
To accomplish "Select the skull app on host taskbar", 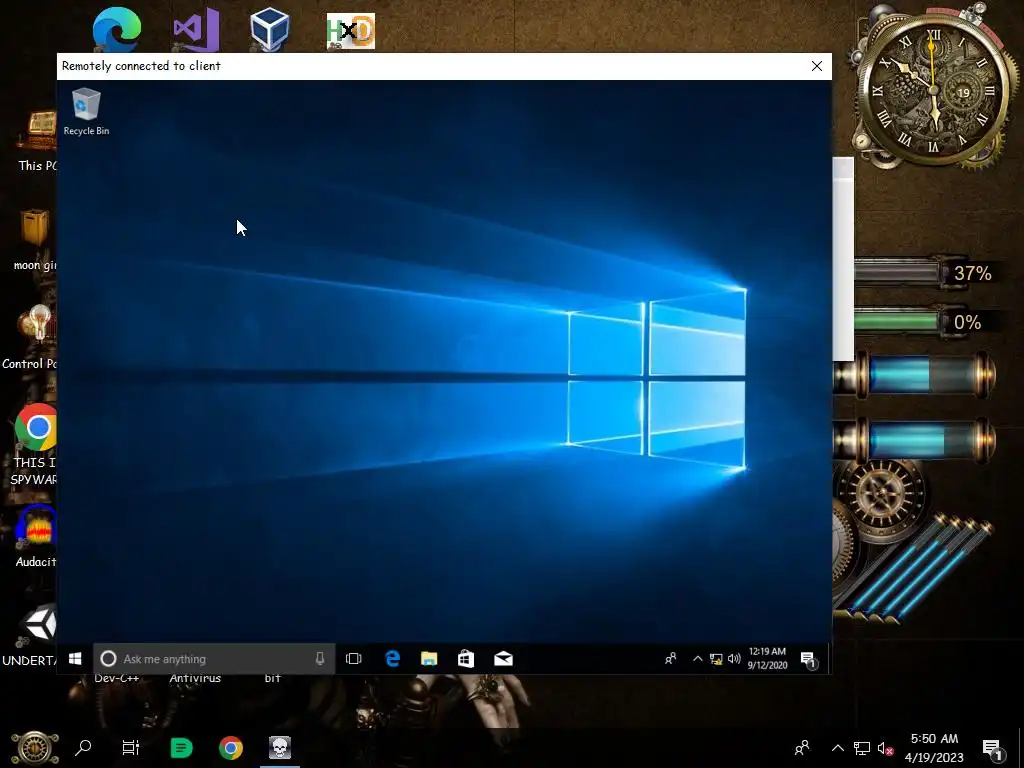I will point(280,748).
